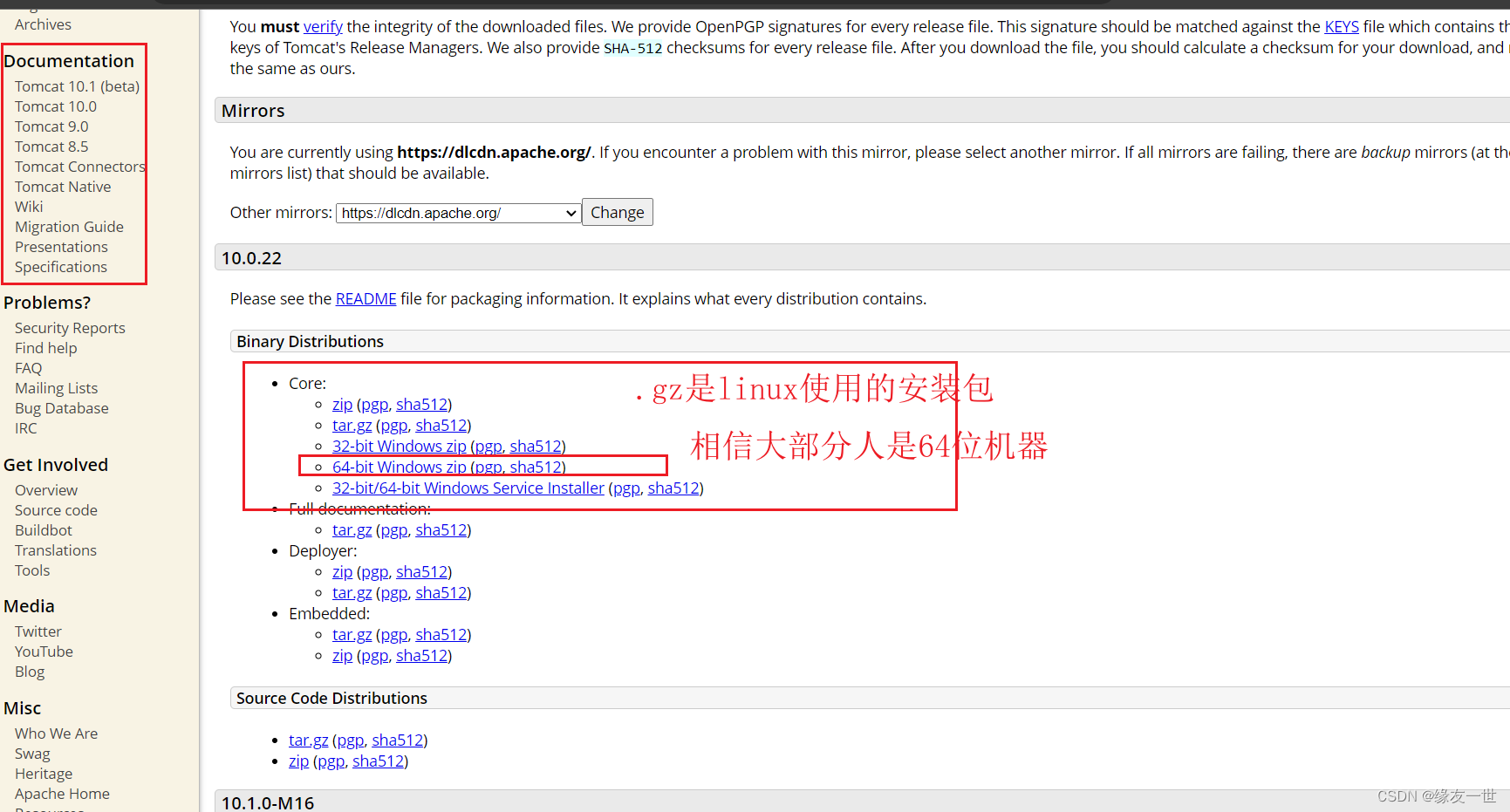Open the KEYS file link
1510x812 pixels.
coord(1342,27)
